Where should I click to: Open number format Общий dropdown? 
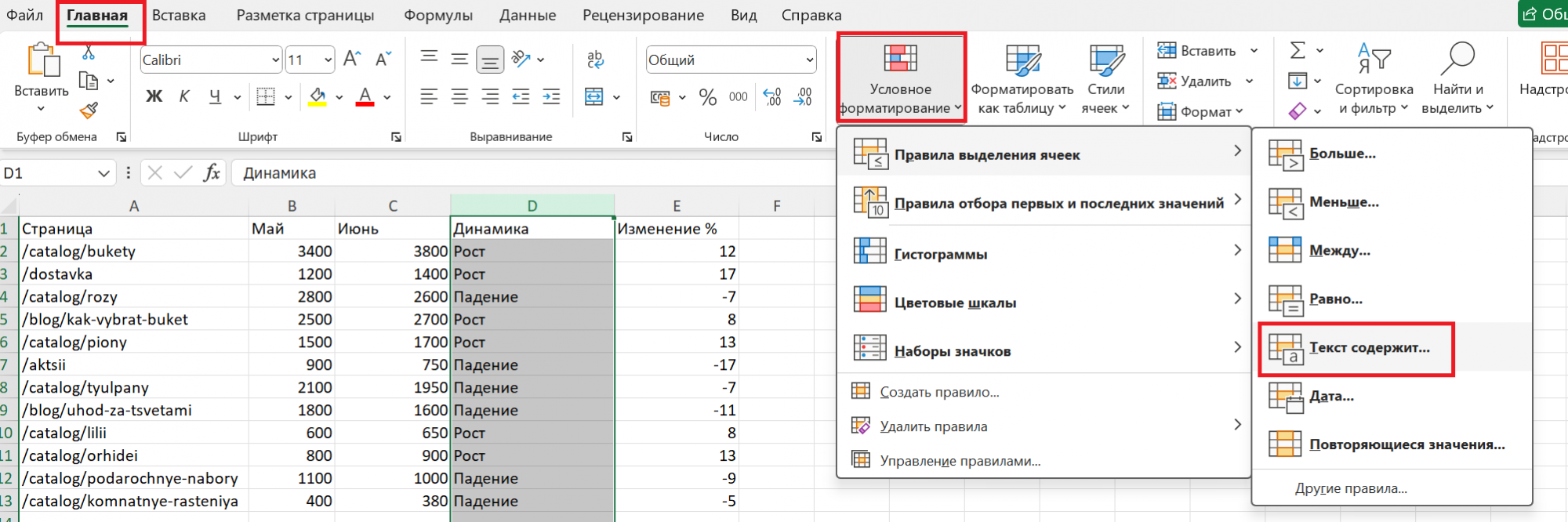click(809, 60)
